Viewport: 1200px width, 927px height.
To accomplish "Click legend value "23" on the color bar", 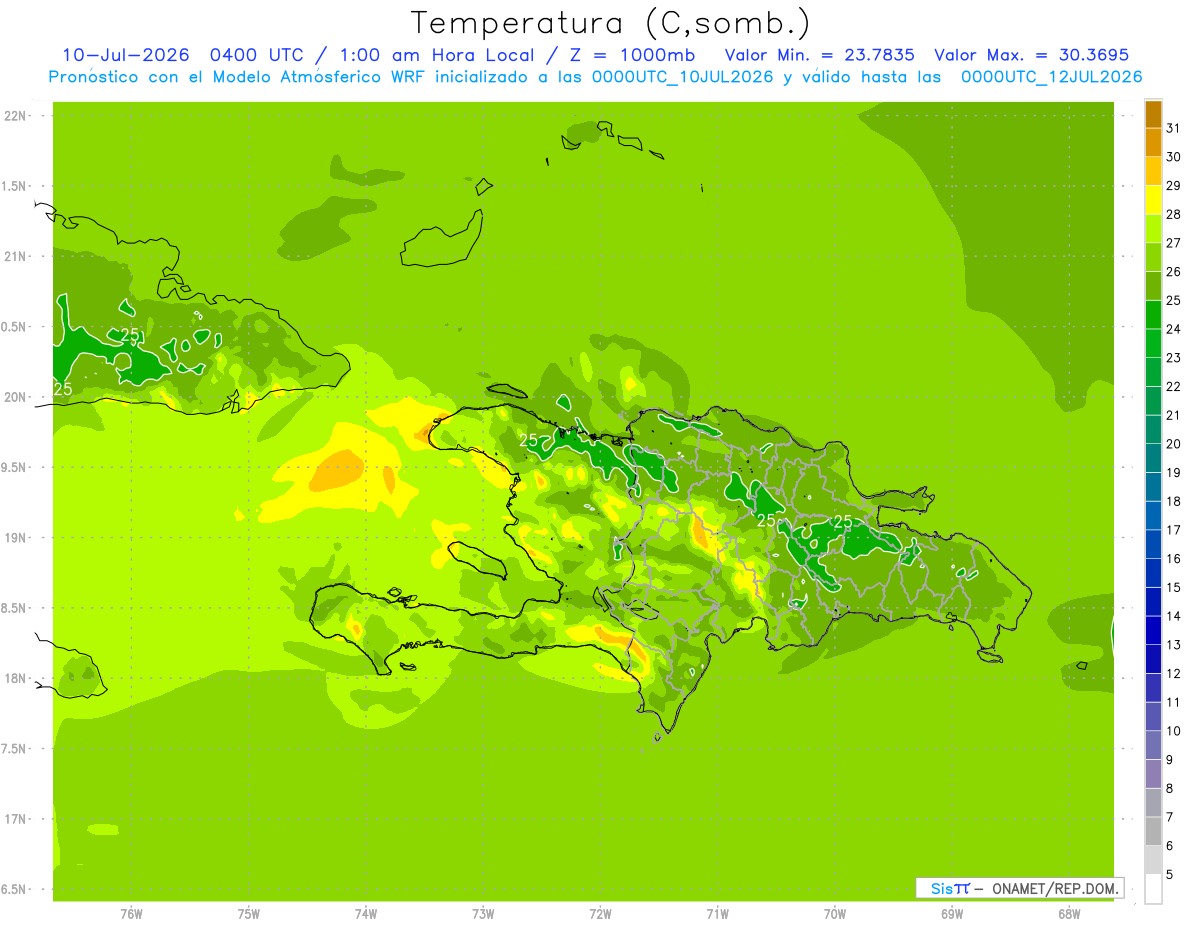I will pyautogui.click(x=1173, y=357).
